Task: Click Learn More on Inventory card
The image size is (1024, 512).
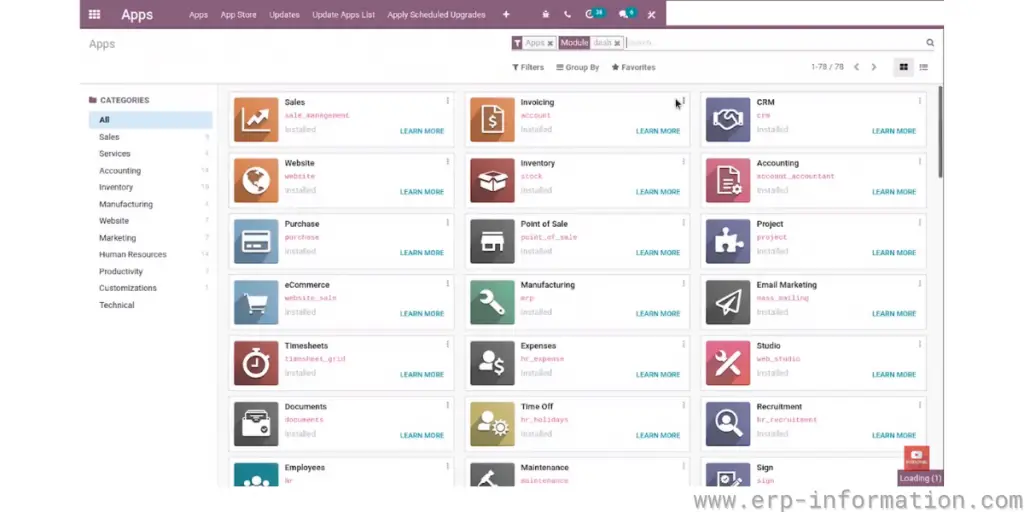Action: [658, 192]
